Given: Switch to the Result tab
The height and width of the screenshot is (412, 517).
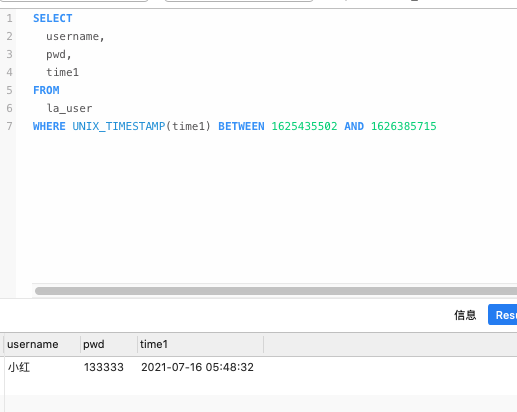Looking at the screenshot, I should (503, 315).
